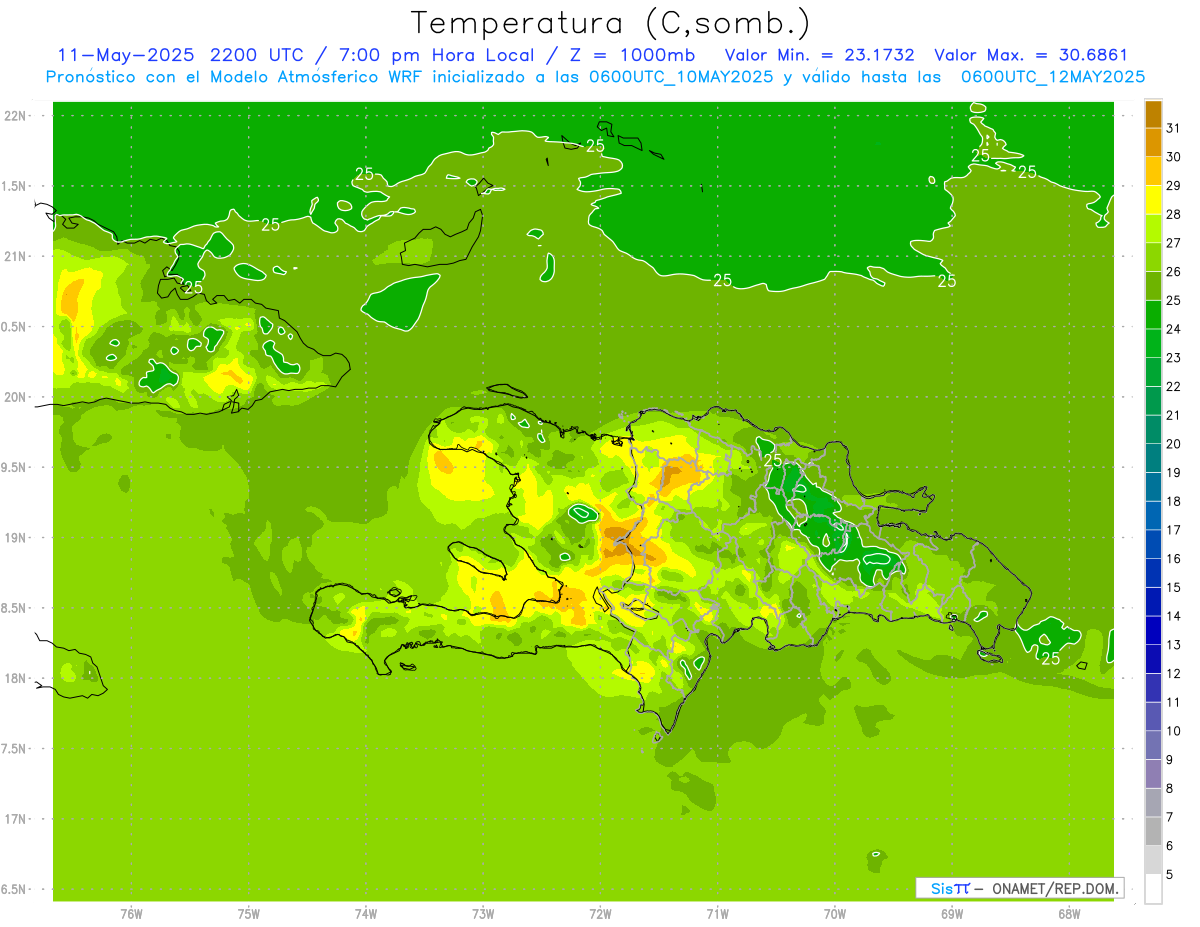
Task: Select the 'Valor Max. = 30.6861' value
Action: pyautogui.click(x=1030, y=55)
